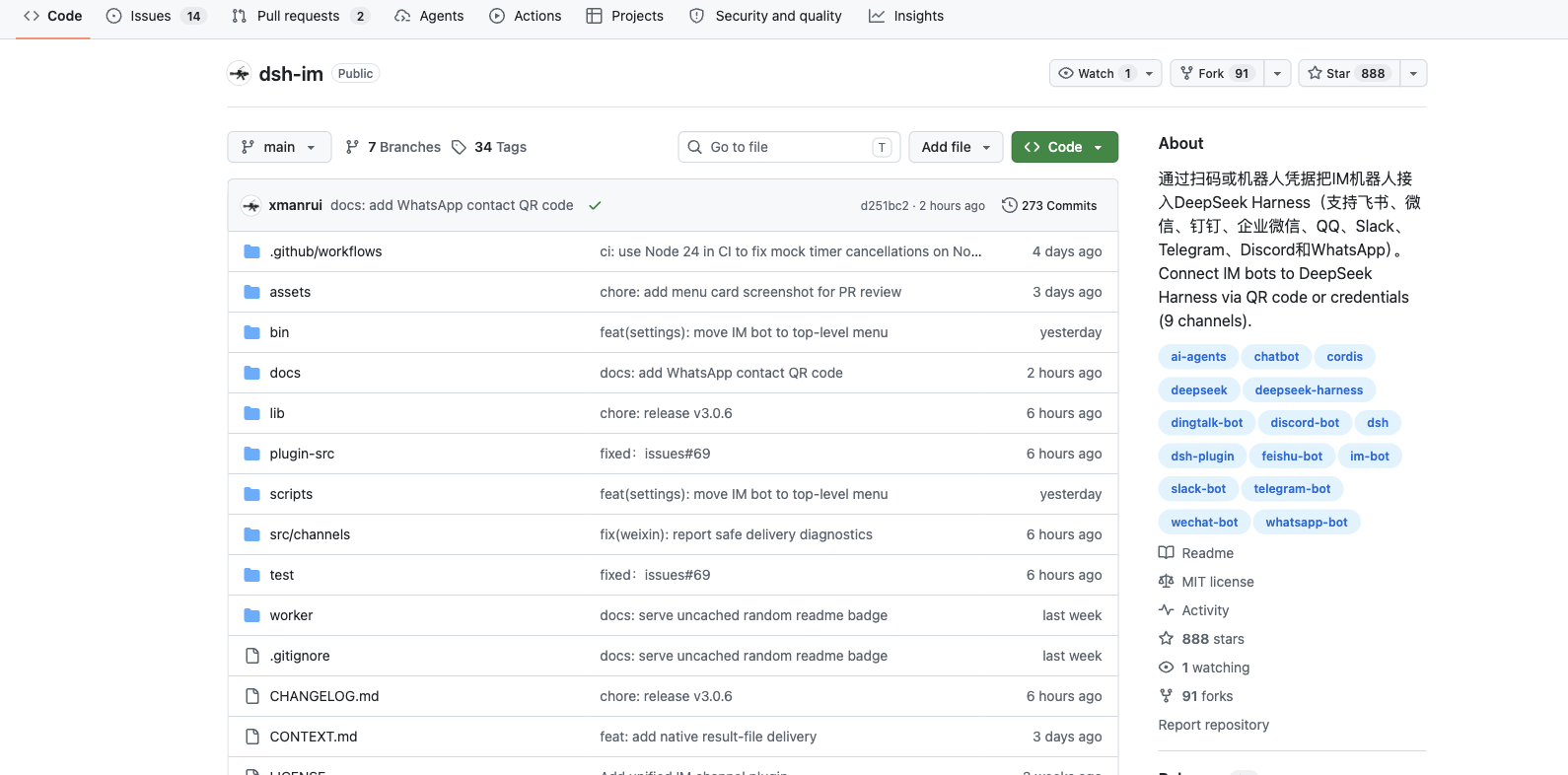
Task: Click the tag icon beside 34 Tags
Action: [x=459, y=147]
